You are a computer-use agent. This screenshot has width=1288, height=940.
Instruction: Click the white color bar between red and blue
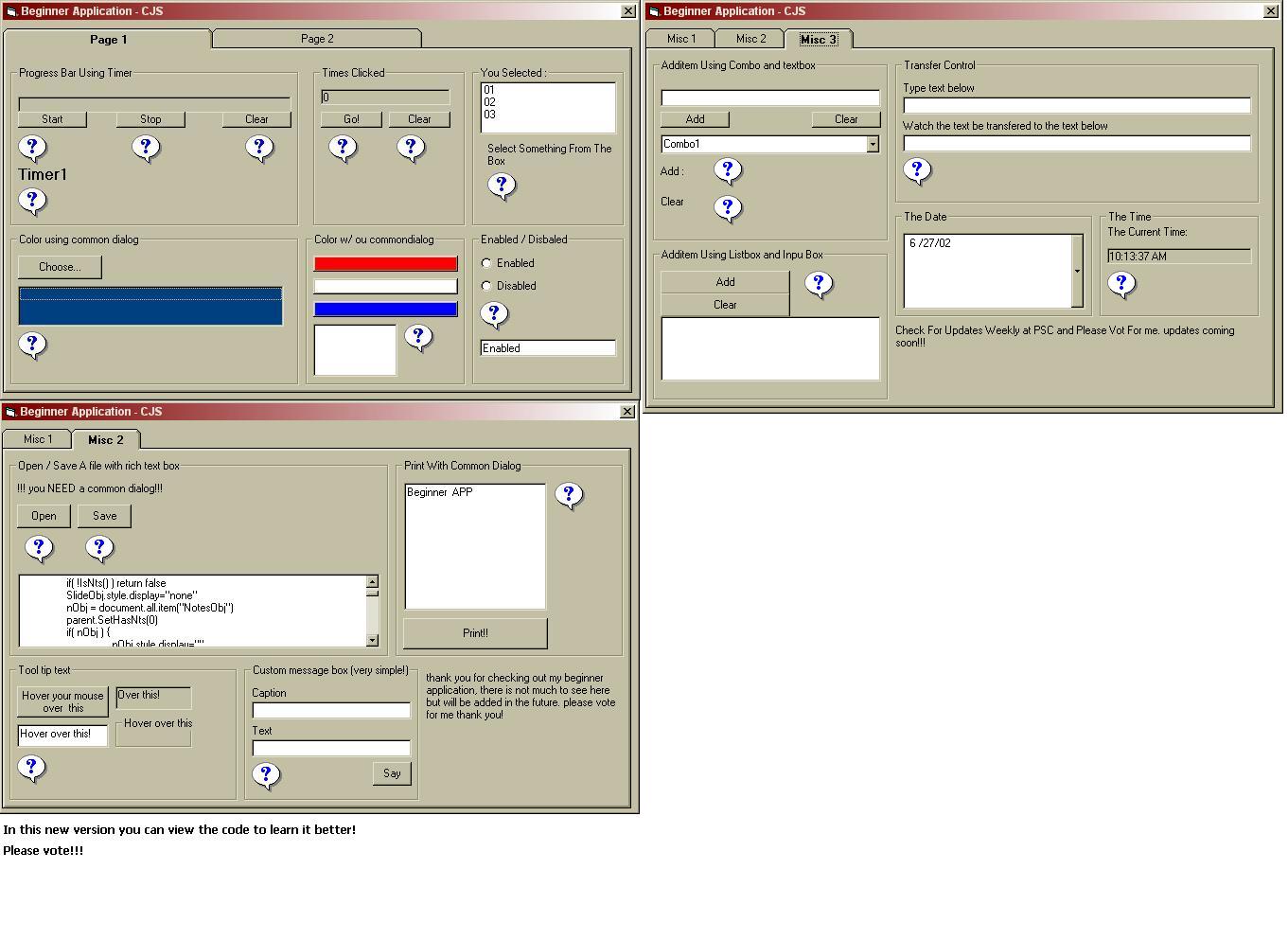click(x=385, y=286)
